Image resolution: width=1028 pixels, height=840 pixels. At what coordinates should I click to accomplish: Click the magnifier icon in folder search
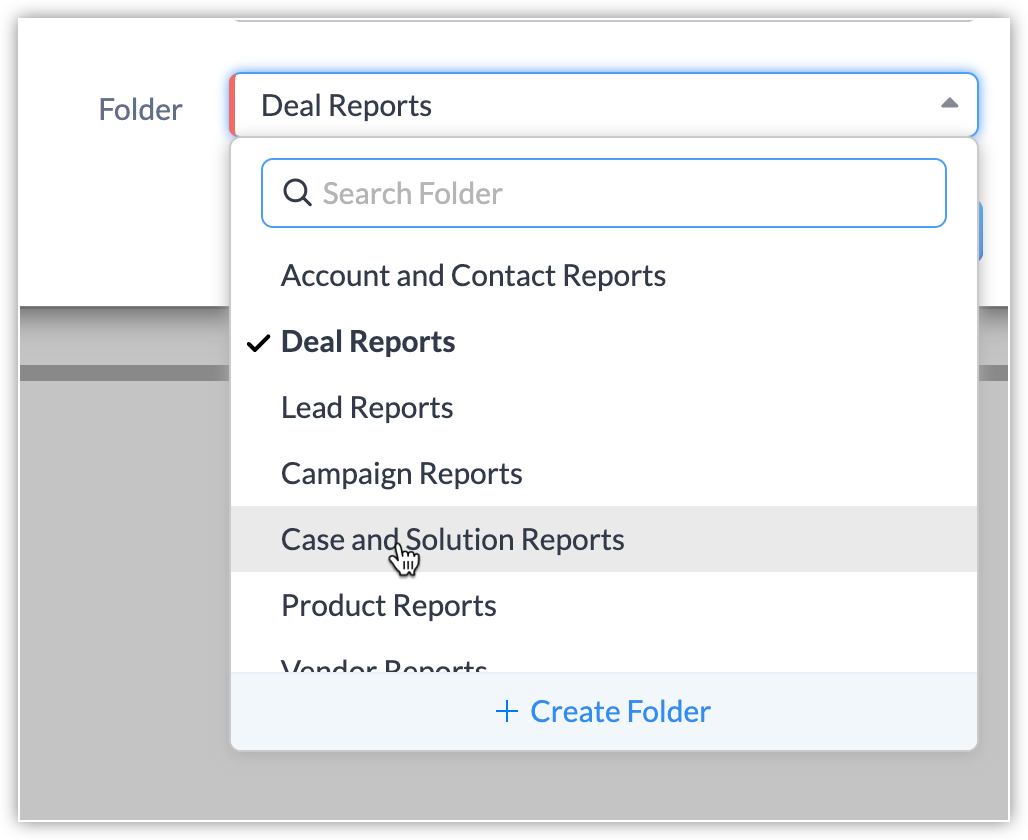click(297, 193)
